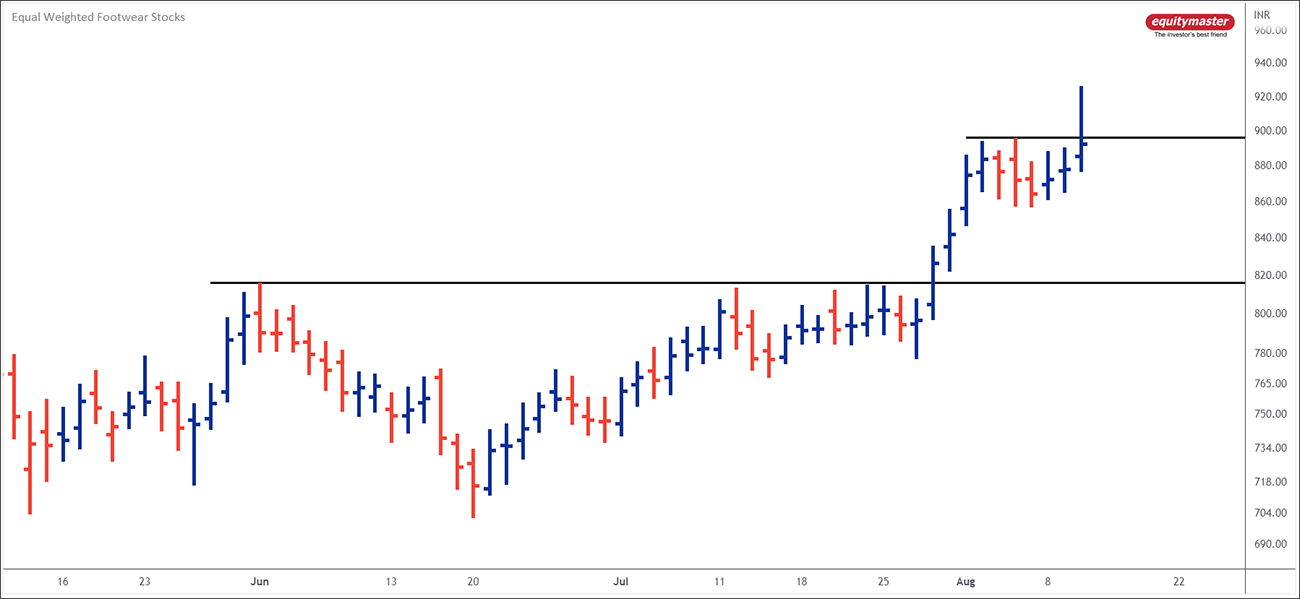1300x599 pixels.
Task: Select the chart title Equal Weighted Footwear Stocks
Action: [x=98, y=17]
